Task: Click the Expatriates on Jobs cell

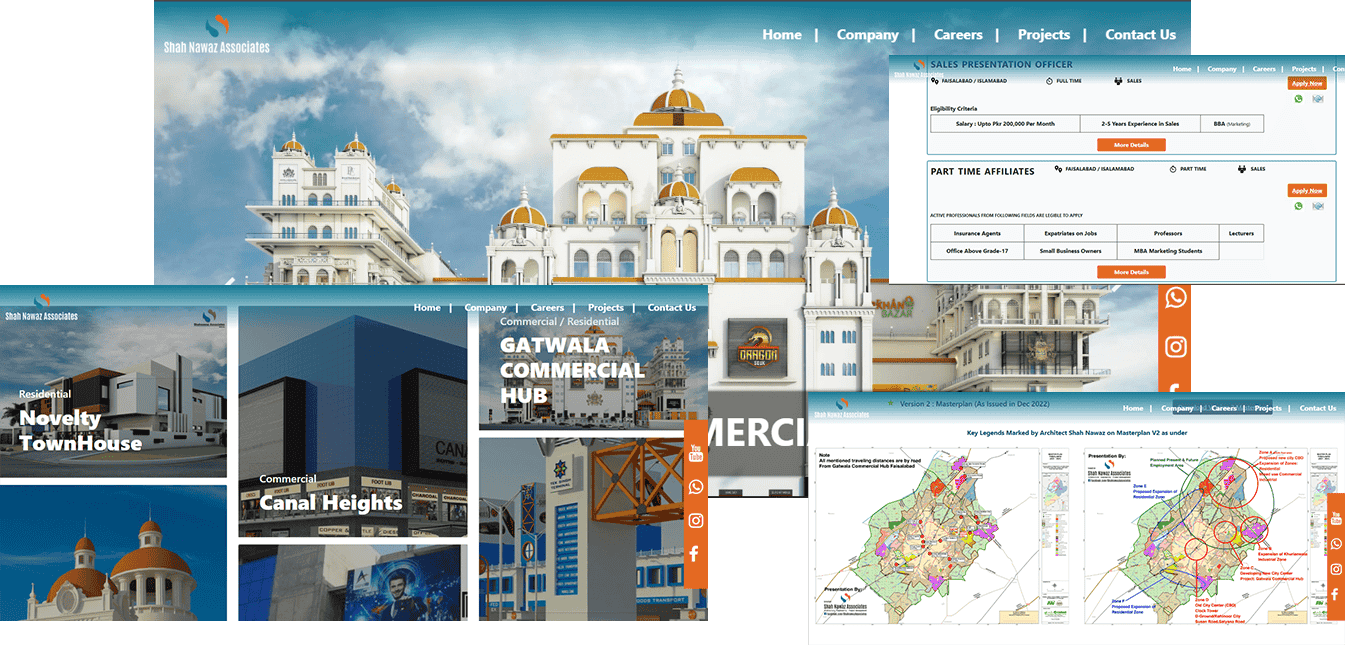Action: click(x=1070, y=233)
